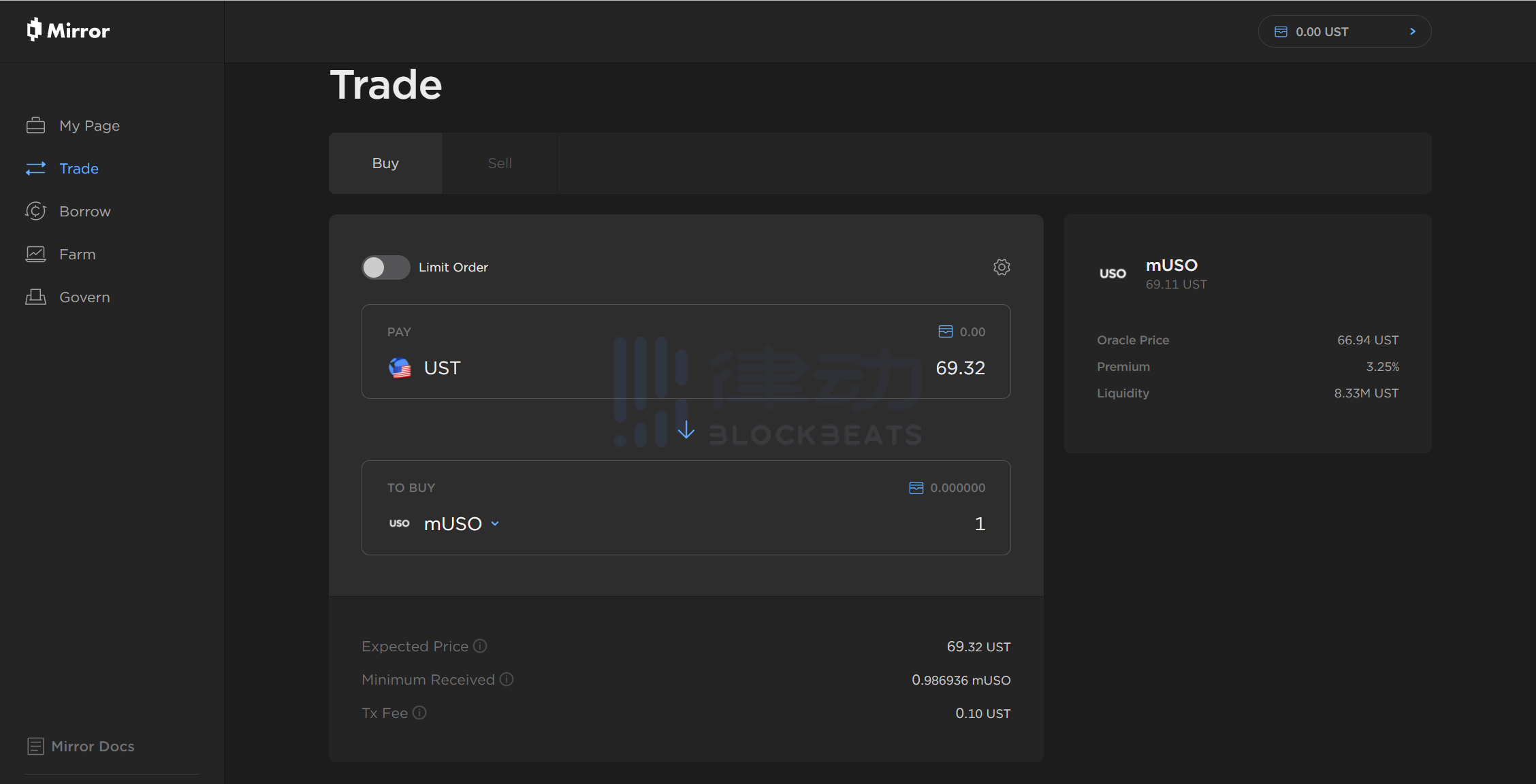The image size is (1536, 784).
Task: Click Minimum Received value 0.986936 mUSO
Action: (961, 680)
